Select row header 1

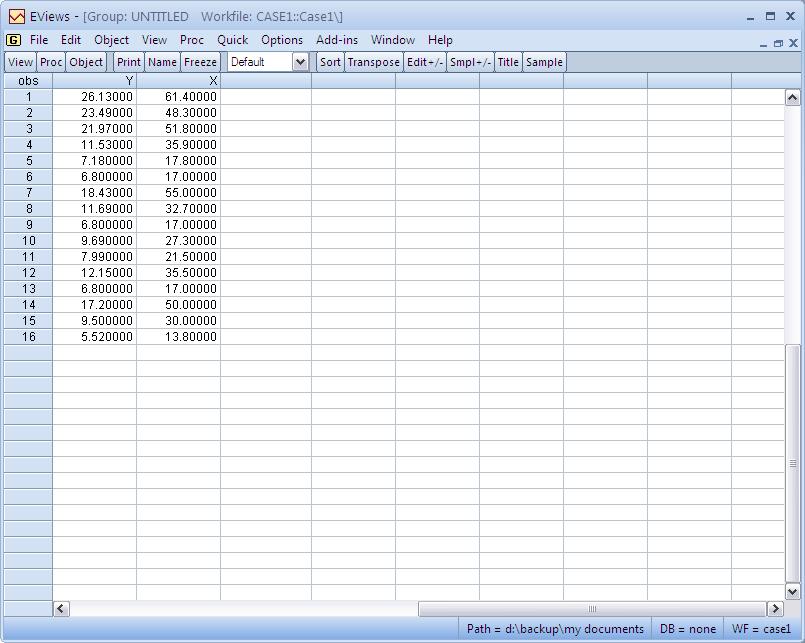point(28,97)
